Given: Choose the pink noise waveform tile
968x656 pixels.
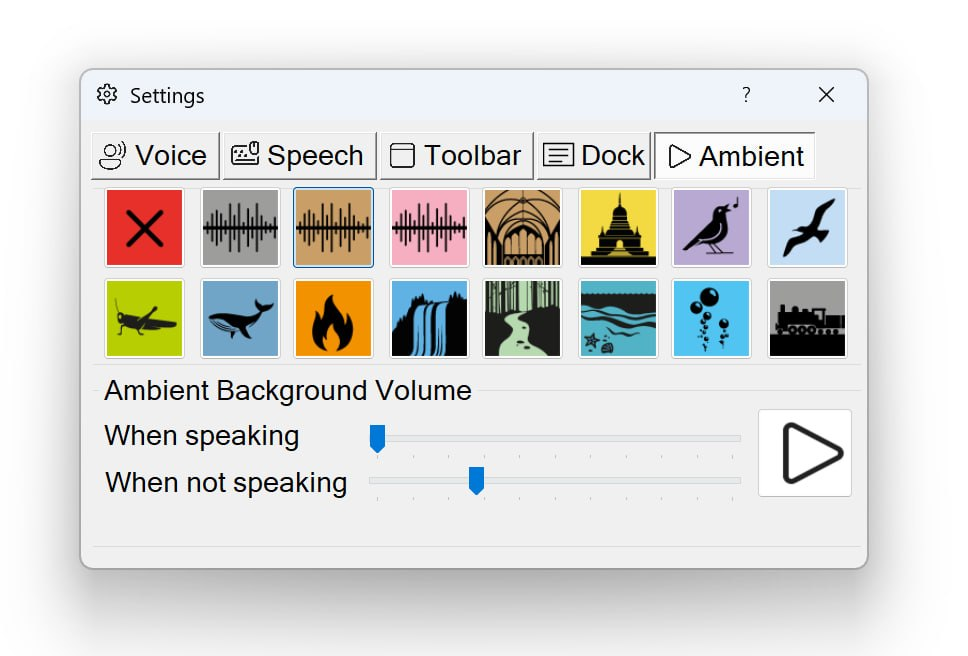Looking at the screenshot, I should click(x=429, y=228).
